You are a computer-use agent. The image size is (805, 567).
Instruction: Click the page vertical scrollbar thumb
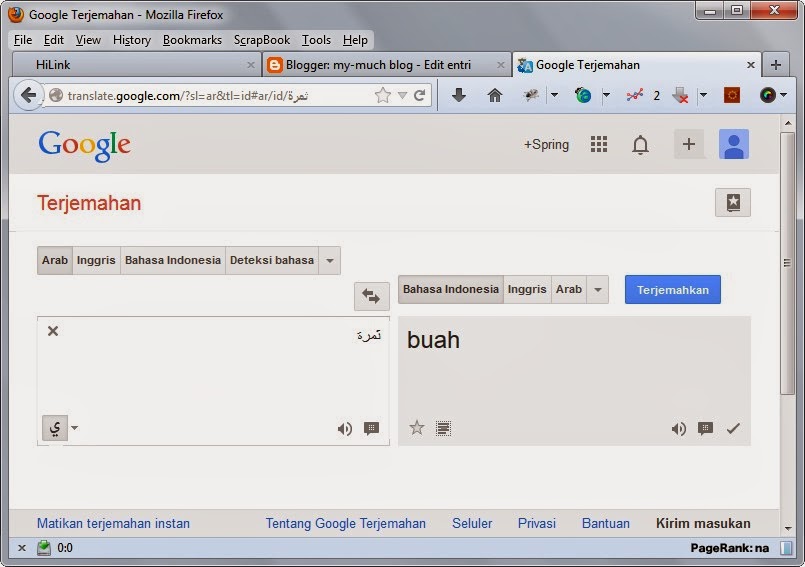coord(787,263)
